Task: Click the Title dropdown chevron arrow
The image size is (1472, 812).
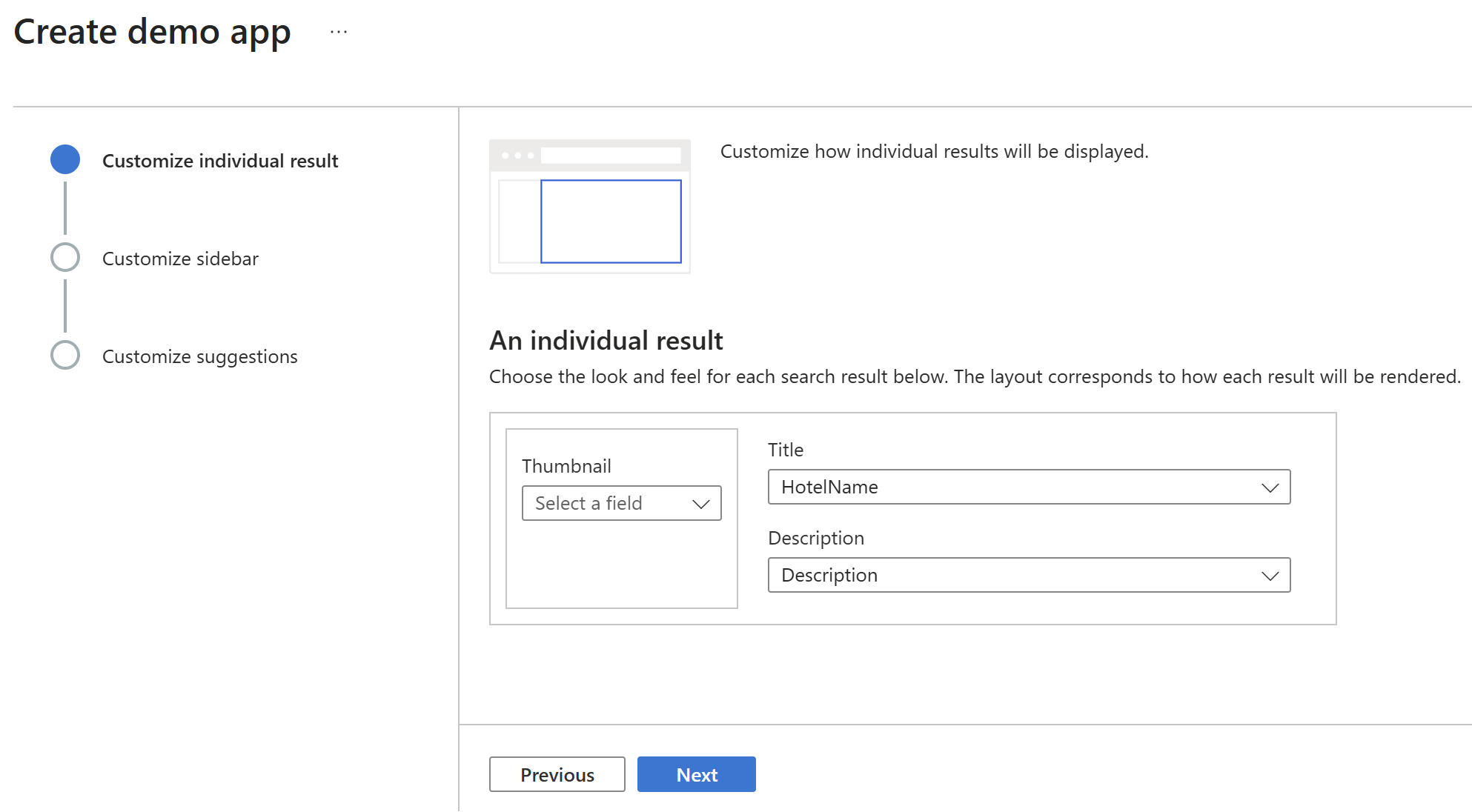Action: (x=1270, y=487)
